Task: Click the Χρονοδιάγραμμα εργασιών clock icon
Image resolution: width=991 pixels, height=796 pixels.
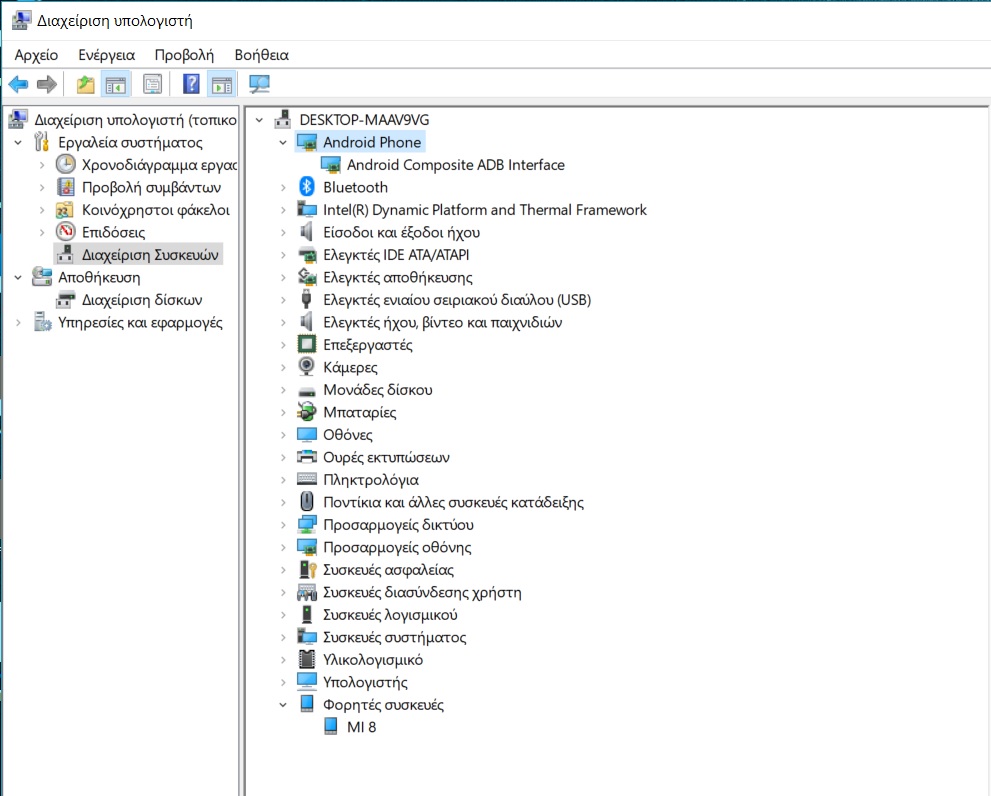Action: [65, 165]
